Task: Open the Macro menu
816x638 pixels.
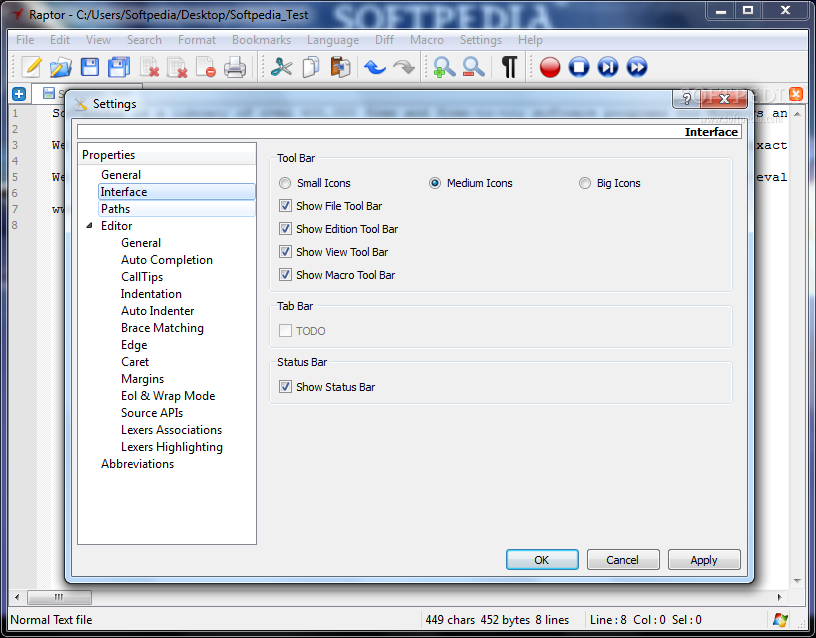Action: [x=427, y=40]
